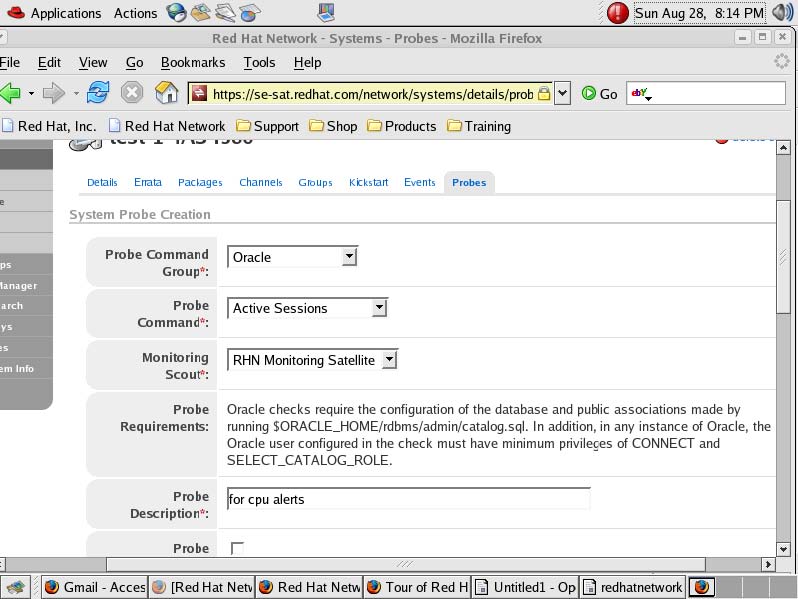The image size is (798, 599).
Task: Open the Firefox File menu
Action: tap(10, 62)
